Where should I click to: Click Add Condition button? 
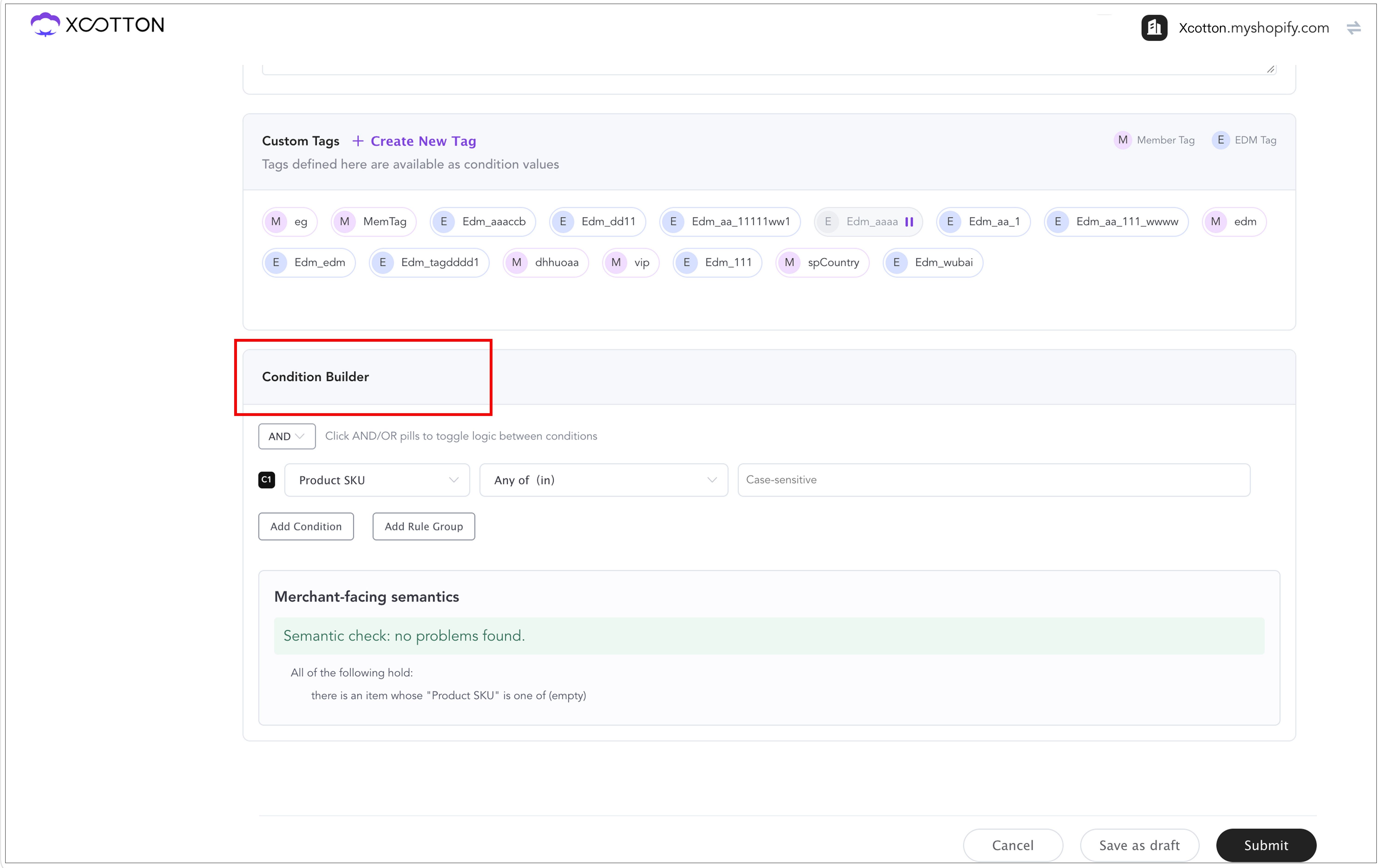click(x=306, y=527)
